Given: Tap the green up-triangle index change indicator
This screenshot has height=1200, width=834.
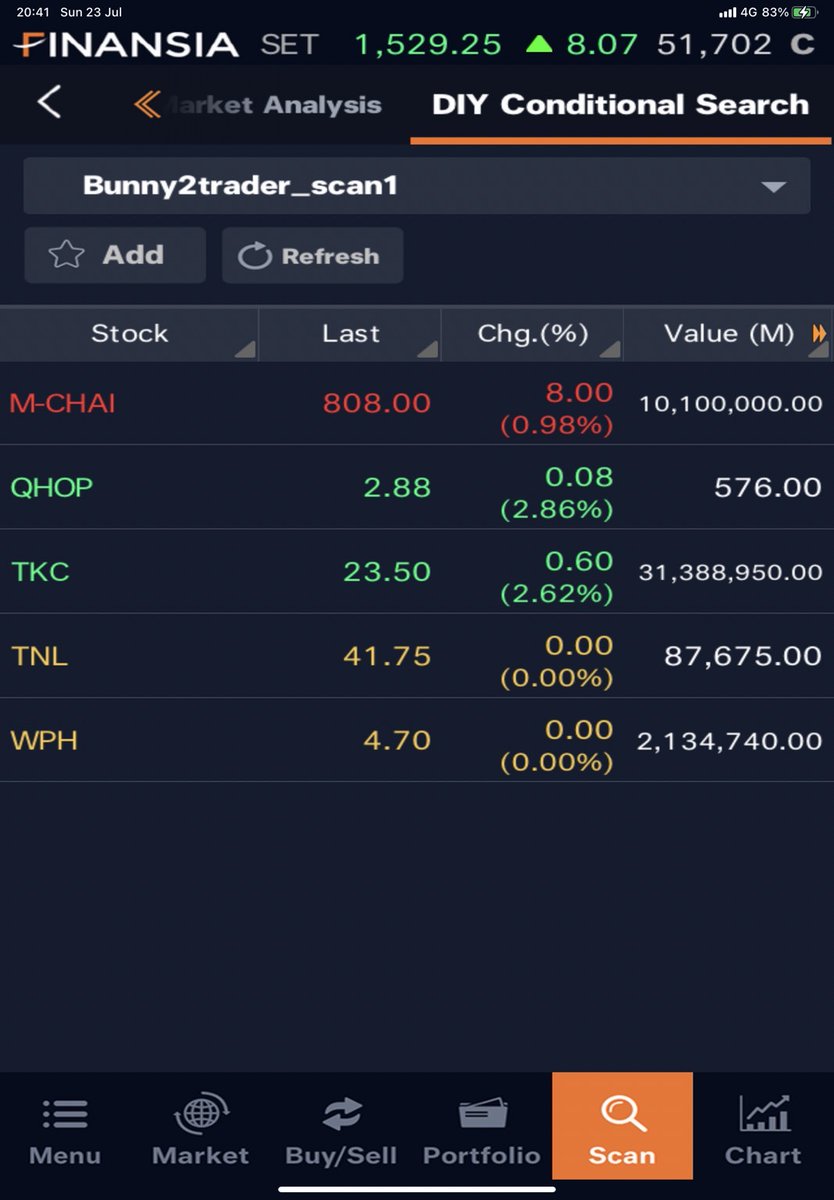Looking at the screenshot, I should (x=539, y=44).
